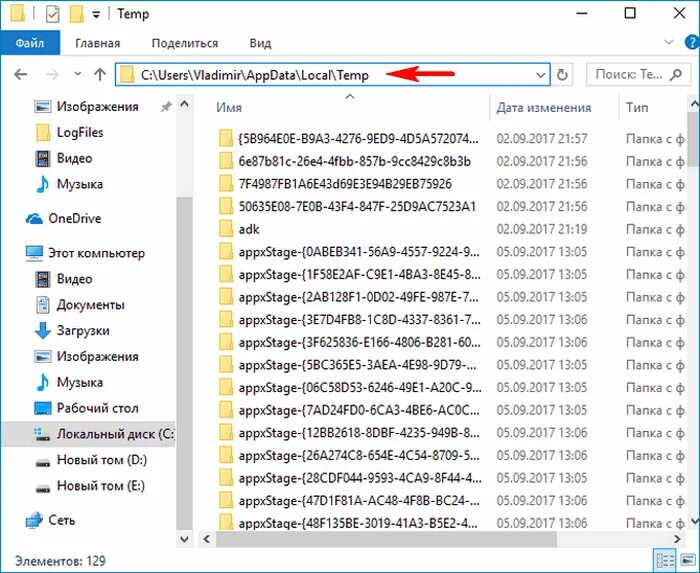Open Рабочий стол in navigation pane

tap(86, 408)
